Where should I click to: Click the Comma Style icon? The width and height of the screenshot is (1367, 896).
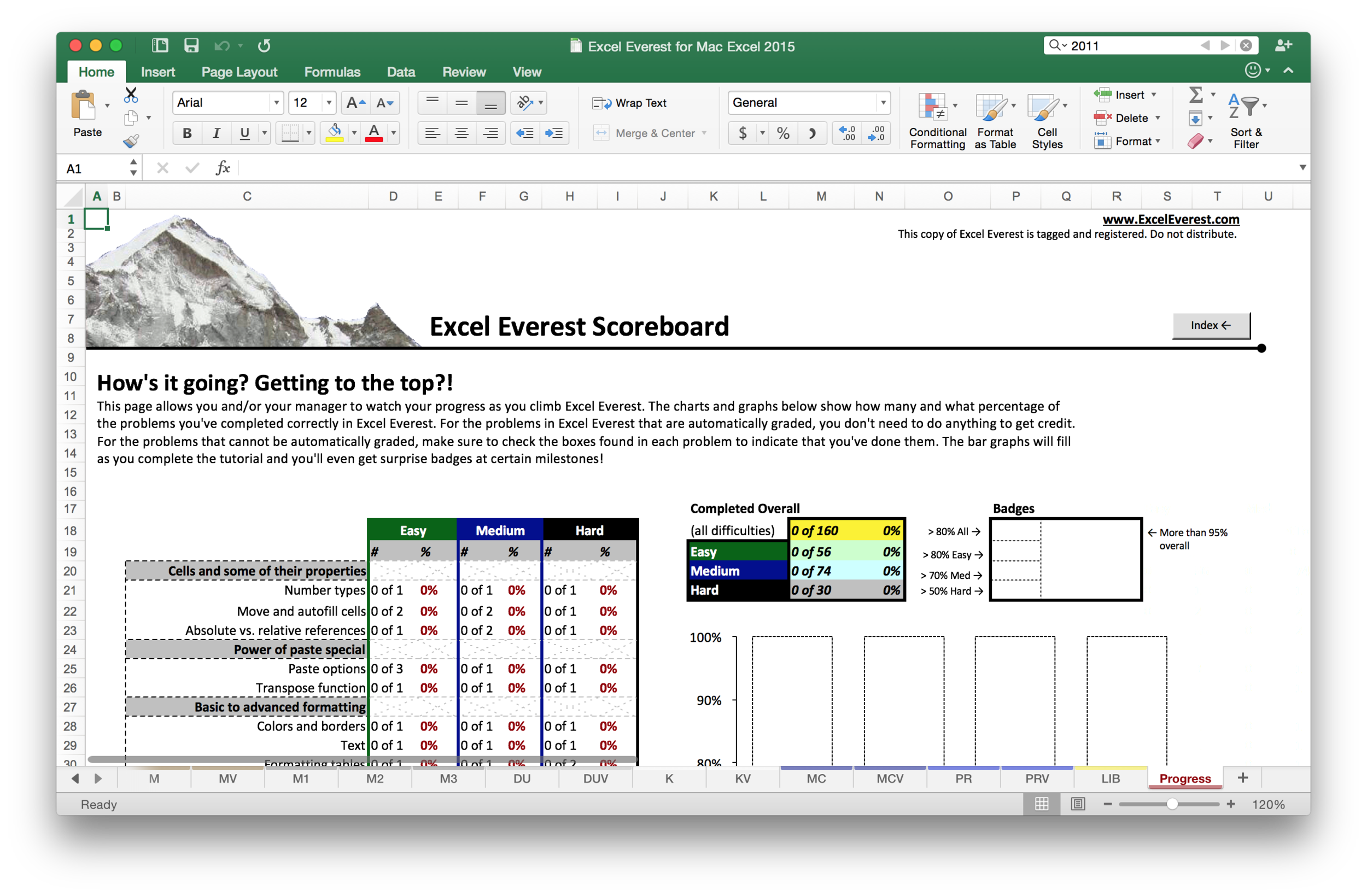pyautogui.click(x=811, y=133)
